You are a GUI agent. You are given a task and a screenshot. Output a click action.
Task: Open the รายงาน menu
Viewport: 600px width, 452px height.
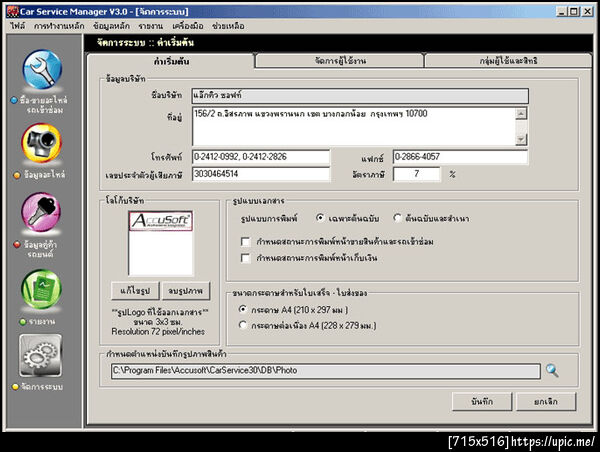(150, 26)
